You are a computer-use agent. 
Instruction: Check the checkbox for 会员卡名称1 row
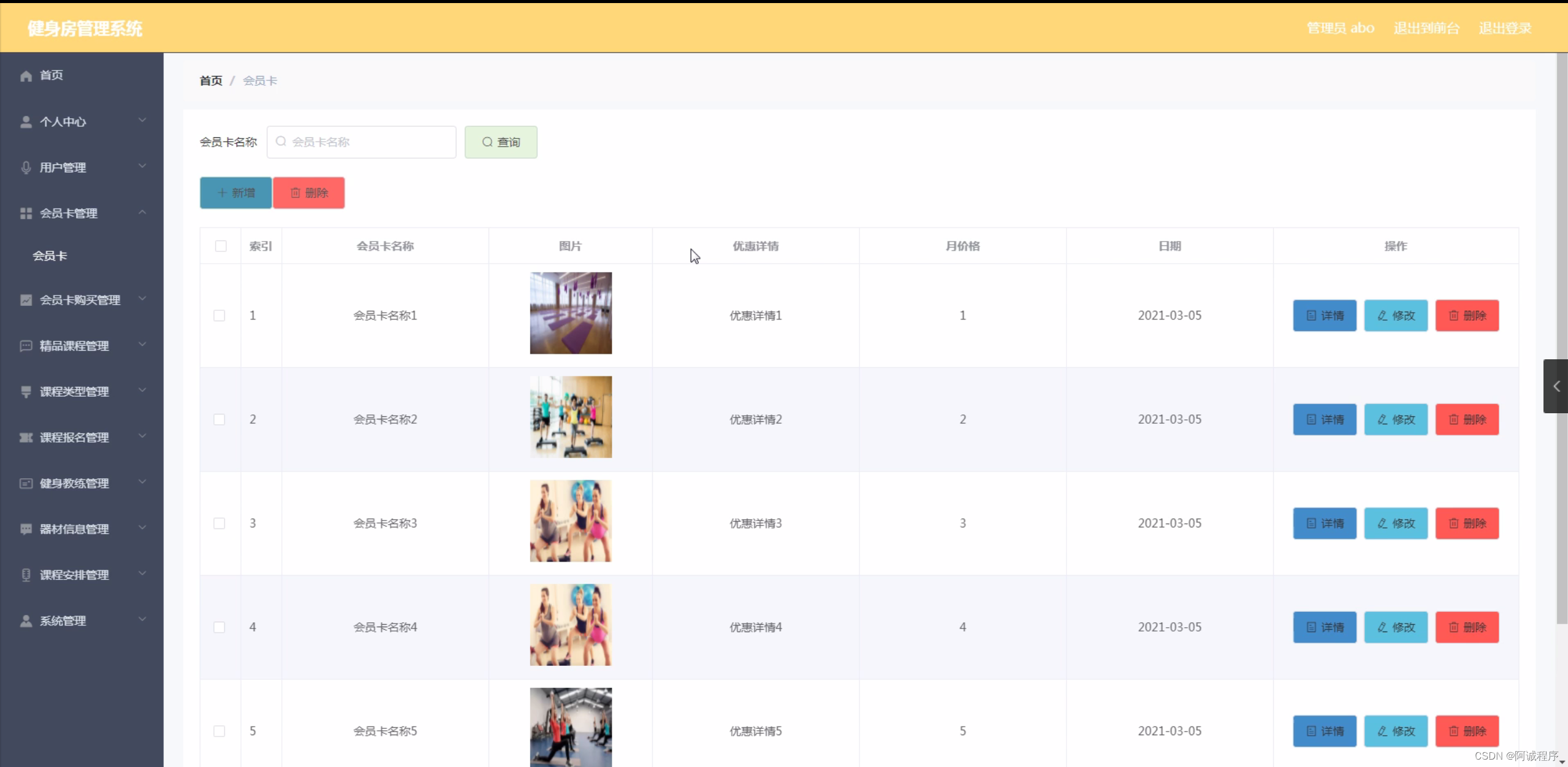219,315
